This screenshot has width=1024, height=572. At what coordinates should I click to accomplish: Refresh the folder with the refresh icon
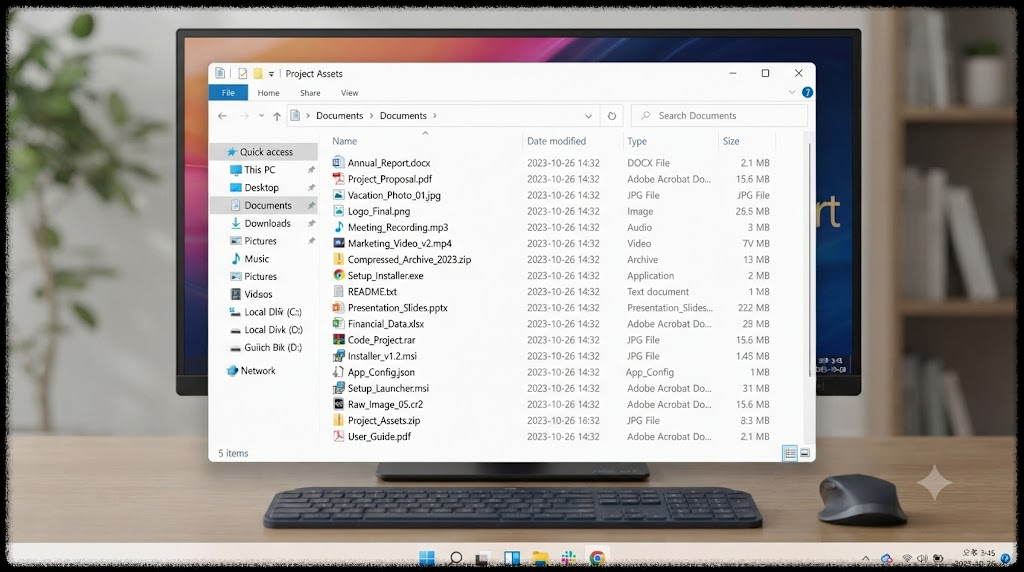(x=612, y=116)
